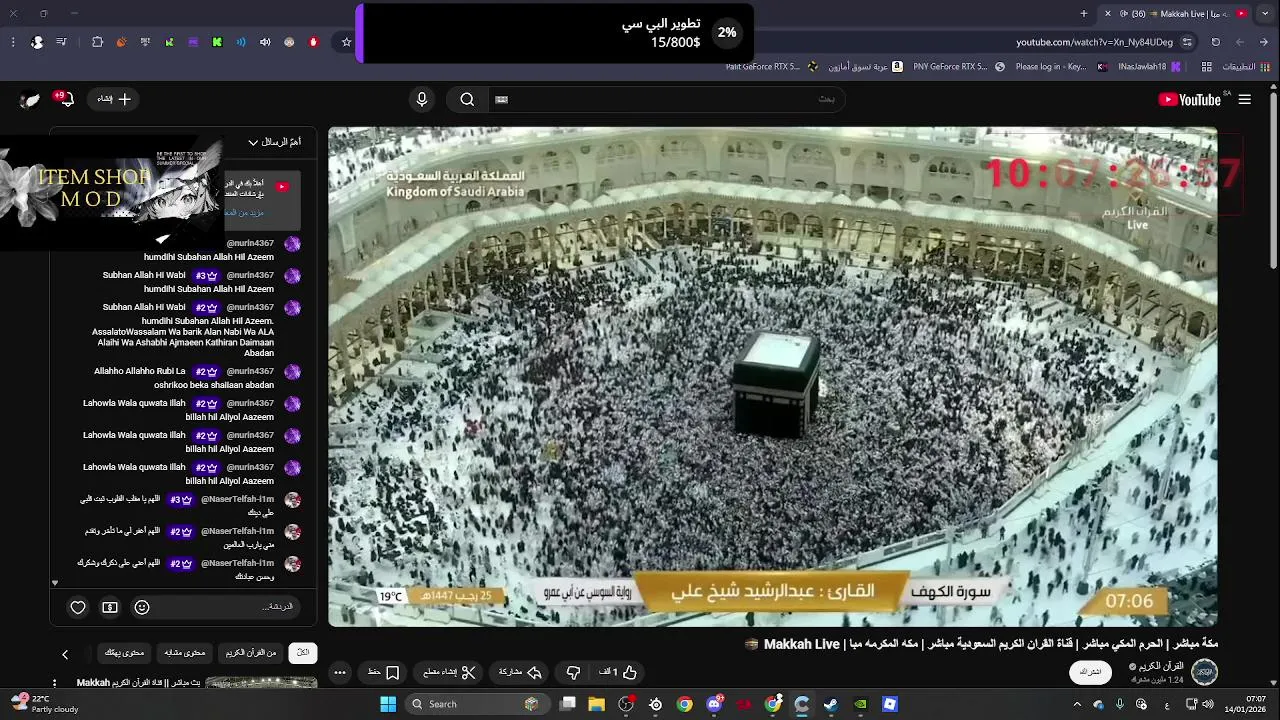Reload the page with the refresh icon
This screenshot has height=720, width=1280.
[x=1215, y=42]
